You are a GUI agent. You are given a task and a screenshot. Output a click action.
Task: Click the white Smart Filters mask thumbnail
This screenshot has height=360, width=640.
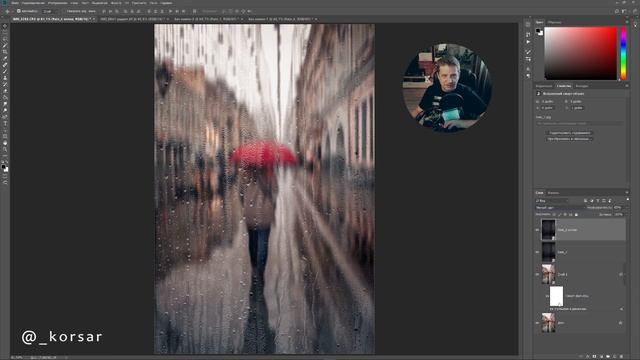click(556, 296)
